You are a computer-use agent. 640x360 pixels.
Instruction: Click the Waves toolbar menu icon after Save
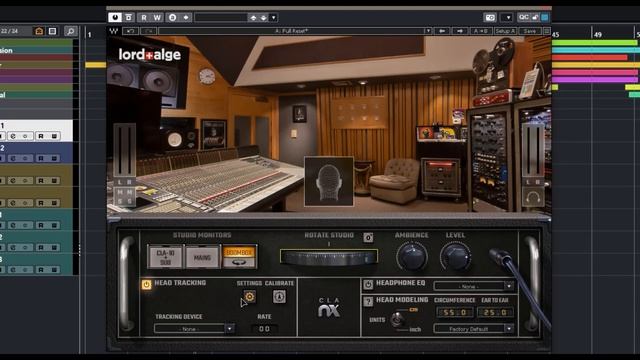pyautogui.click(x=547, y=31)
